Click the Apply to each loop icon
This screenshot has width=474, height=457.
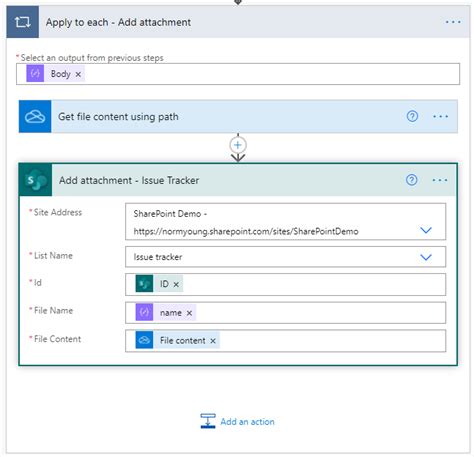22,22
